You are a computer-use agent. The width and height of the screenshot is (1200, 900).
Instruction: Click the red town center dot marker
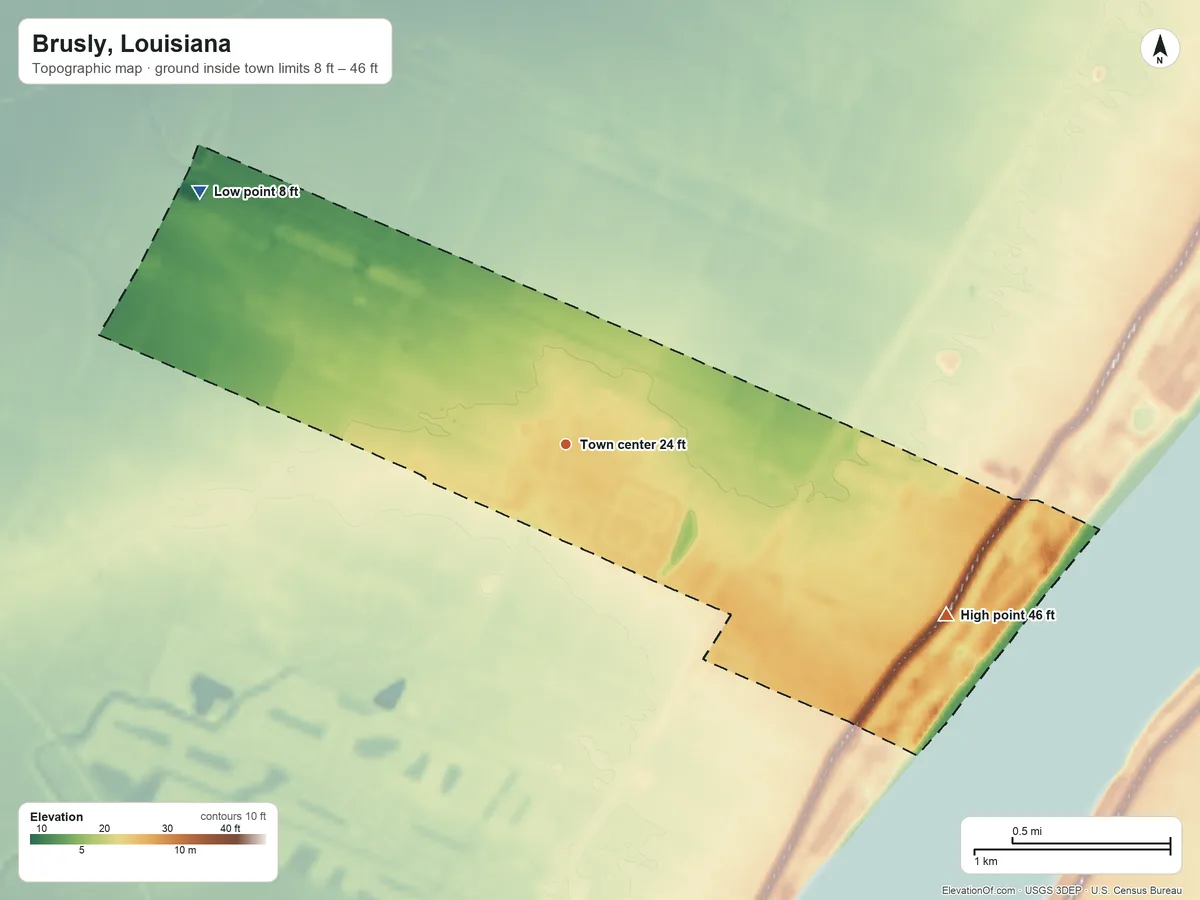(x=566, y=444)
